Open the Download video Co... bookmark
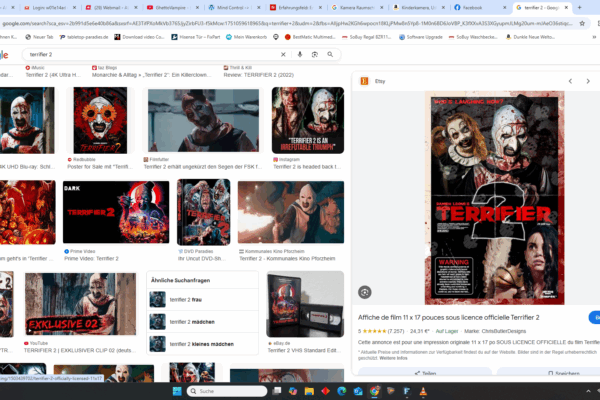Image resolution: width=600 pixels, height=400 pixels. pos(139,37)
